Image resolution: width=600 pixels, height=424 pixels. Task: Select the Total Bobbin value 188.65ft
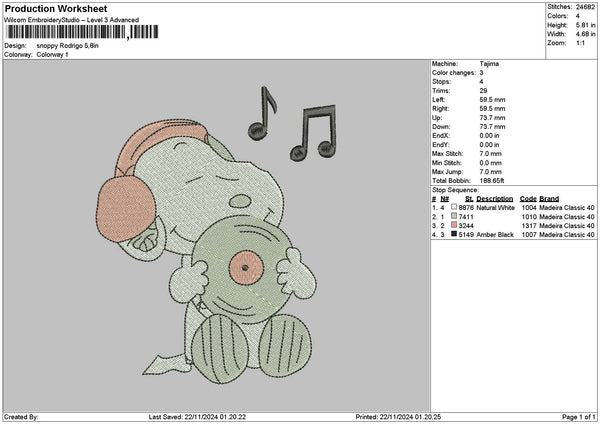click(x=492, y=181)
